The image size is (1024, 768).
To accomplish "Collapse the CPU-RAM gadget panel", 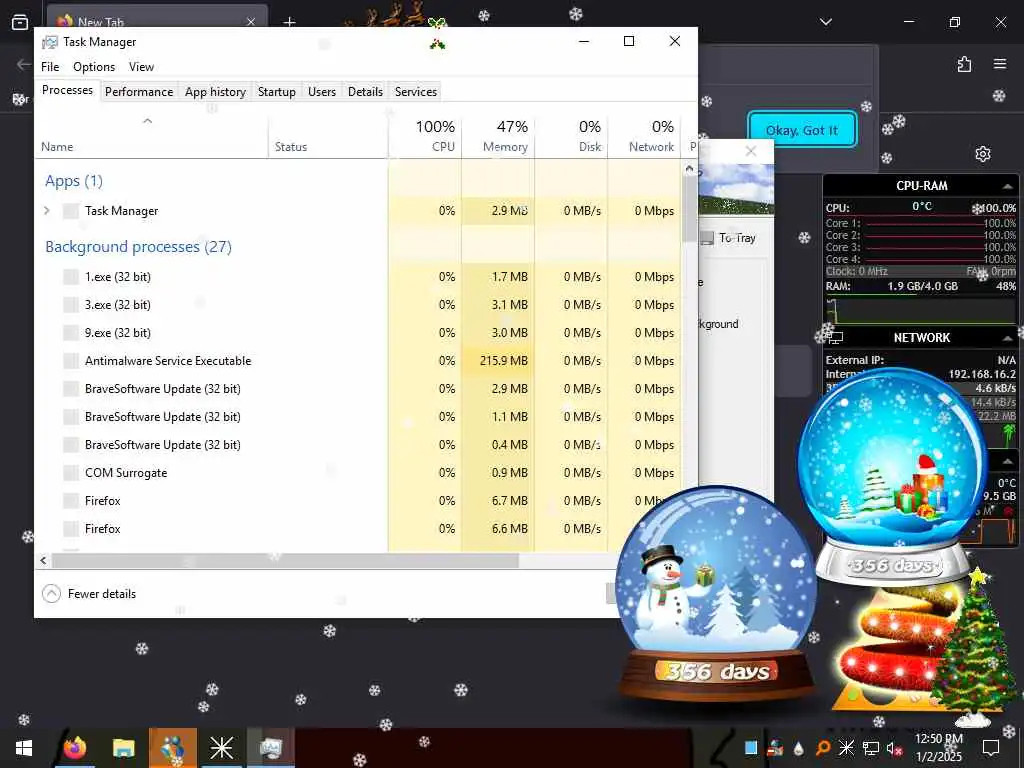I will click(1007, 186).
